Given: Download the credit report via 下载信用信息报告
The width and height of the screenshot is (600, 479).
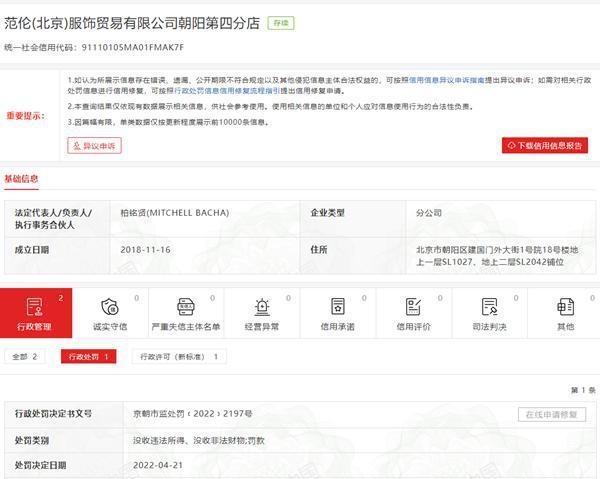Looking at the screenshot, I should pos(545,145).
